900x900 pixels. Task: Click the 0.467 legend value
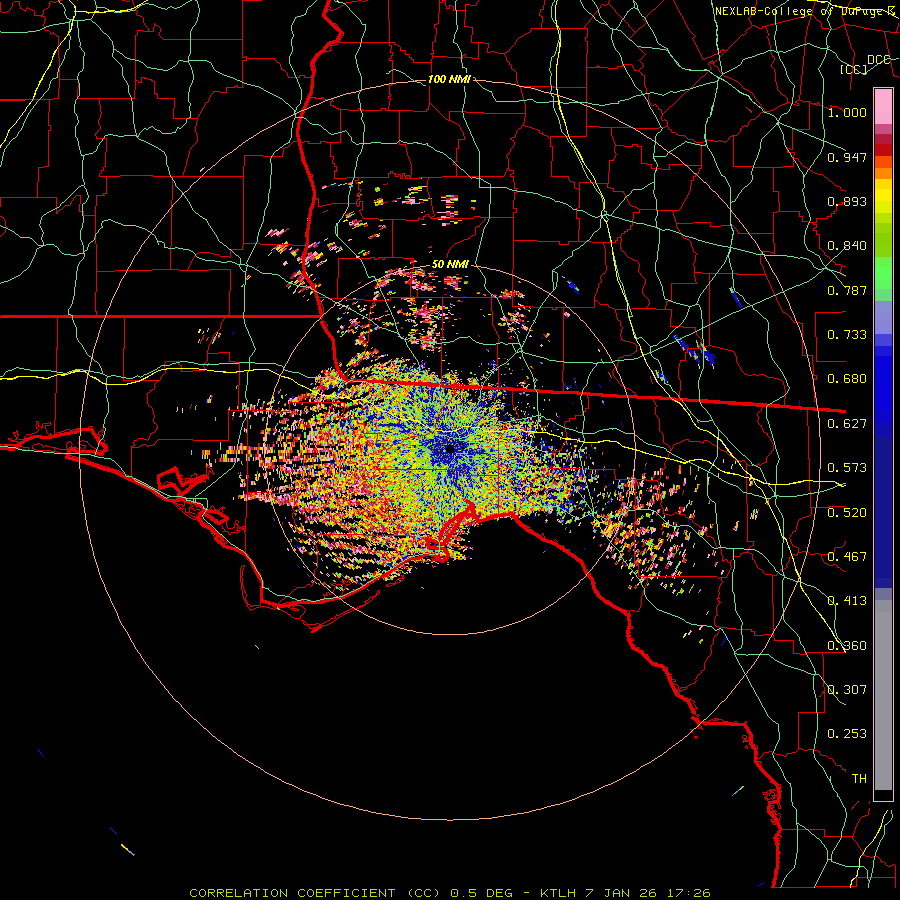pos(847,557)
